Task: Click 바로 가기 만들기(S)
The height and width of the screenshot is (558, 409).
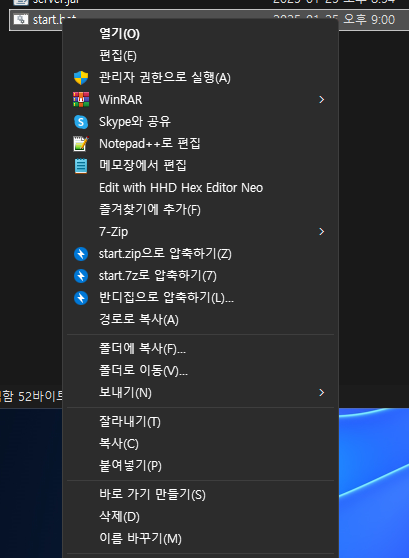Action: tap(200, 495)
